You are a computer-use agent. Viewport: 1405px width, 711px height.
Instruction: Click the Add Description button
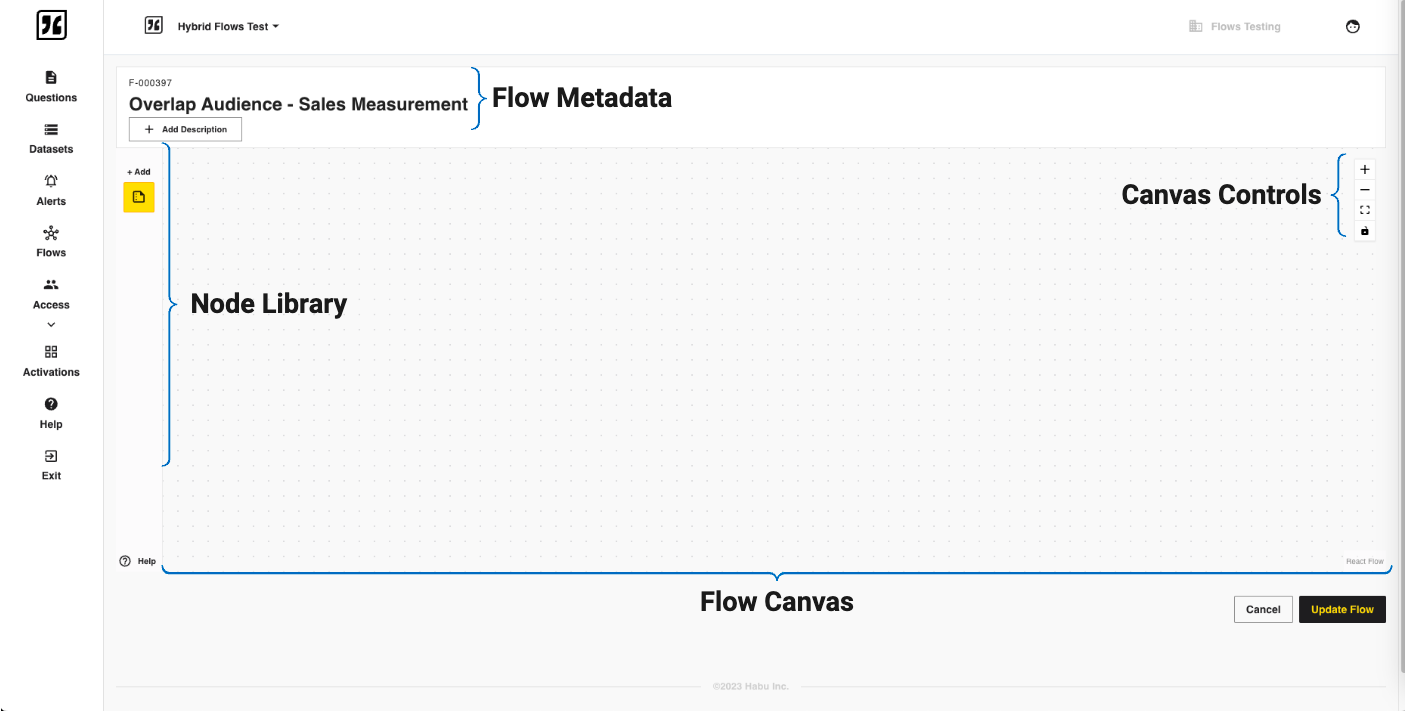click(185, 129)
